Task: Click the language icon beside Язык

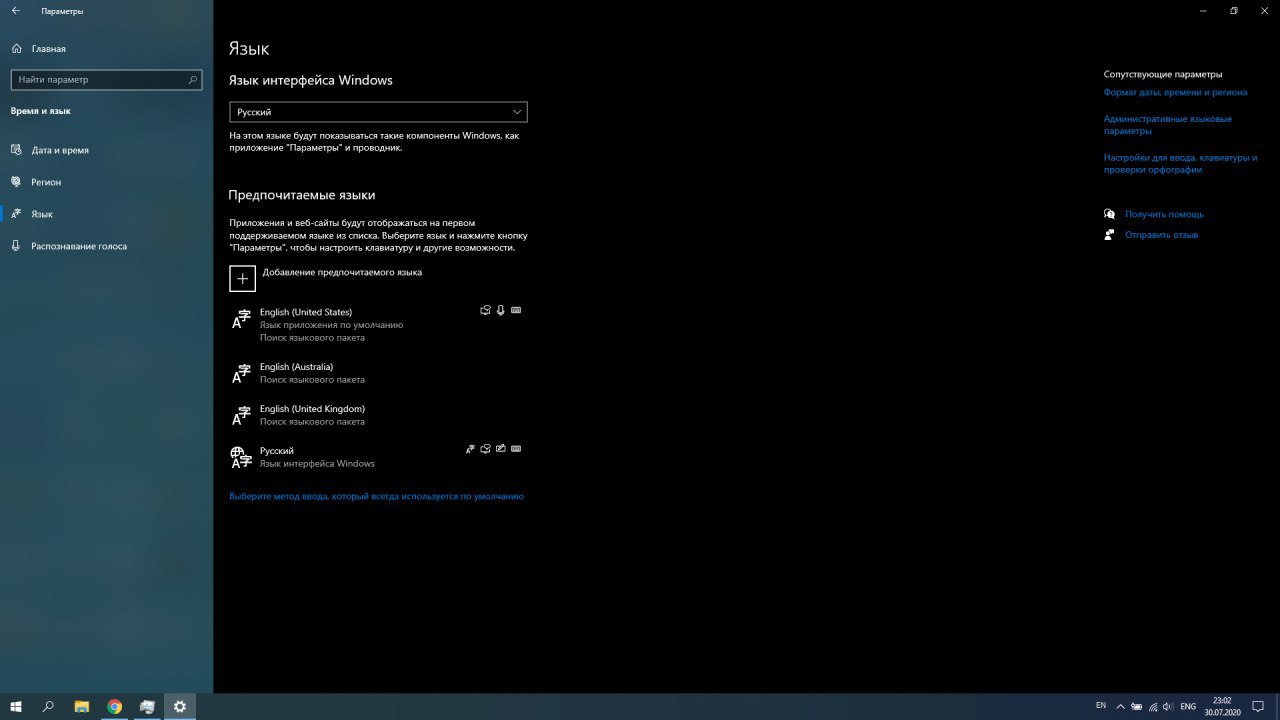Action: point(16,214)
